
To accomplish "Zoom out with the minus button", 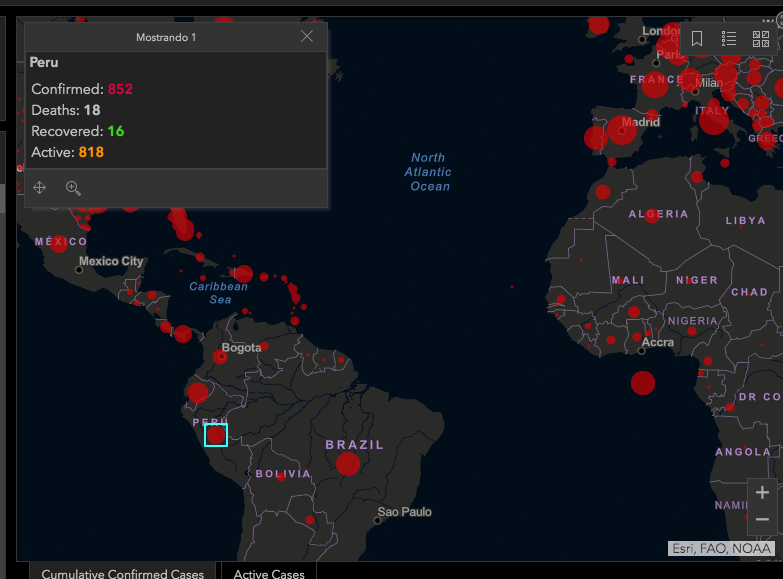I will [x=762, y=520].
